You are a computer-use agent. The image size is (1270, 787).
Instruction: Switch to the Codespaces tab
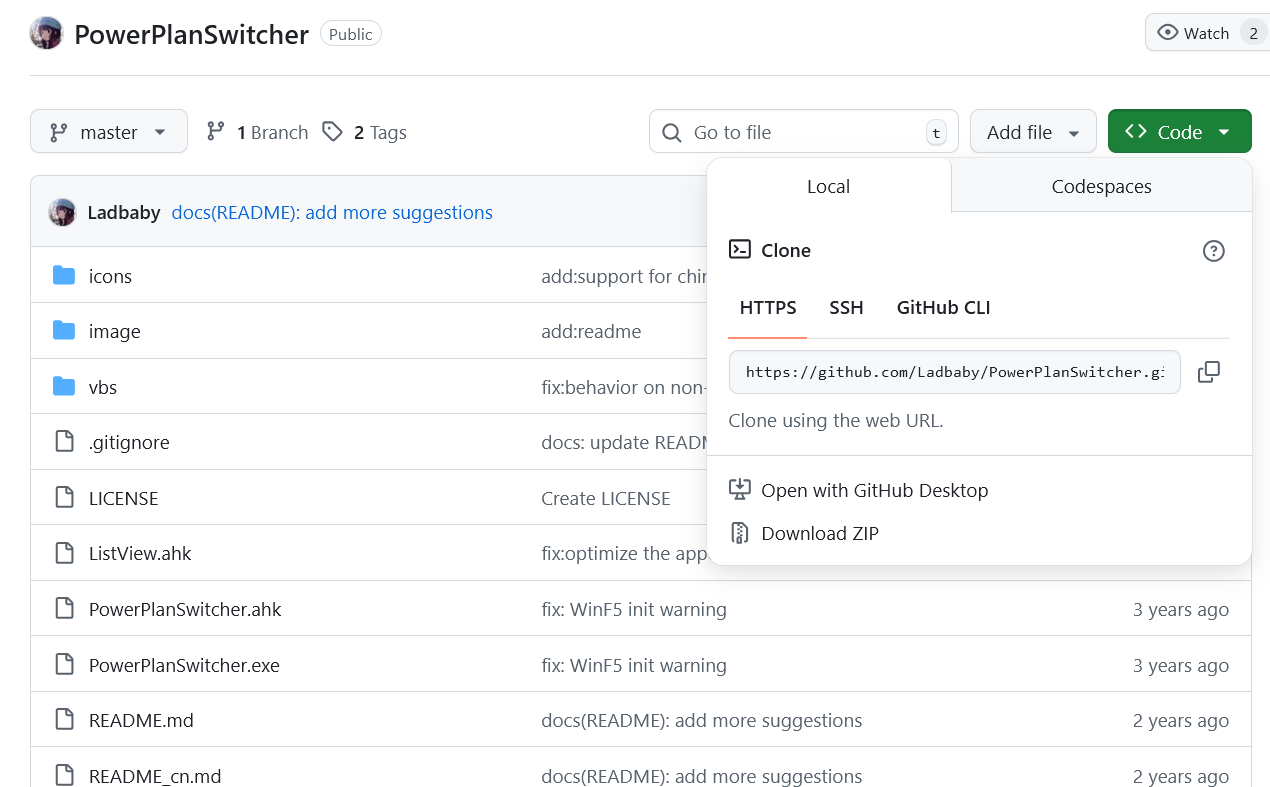(1101, 186)
